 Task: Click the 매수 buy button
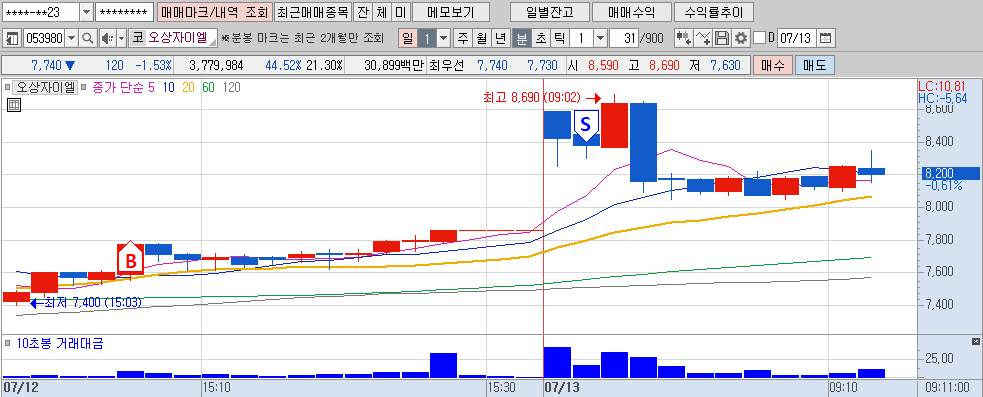[772, 65]
